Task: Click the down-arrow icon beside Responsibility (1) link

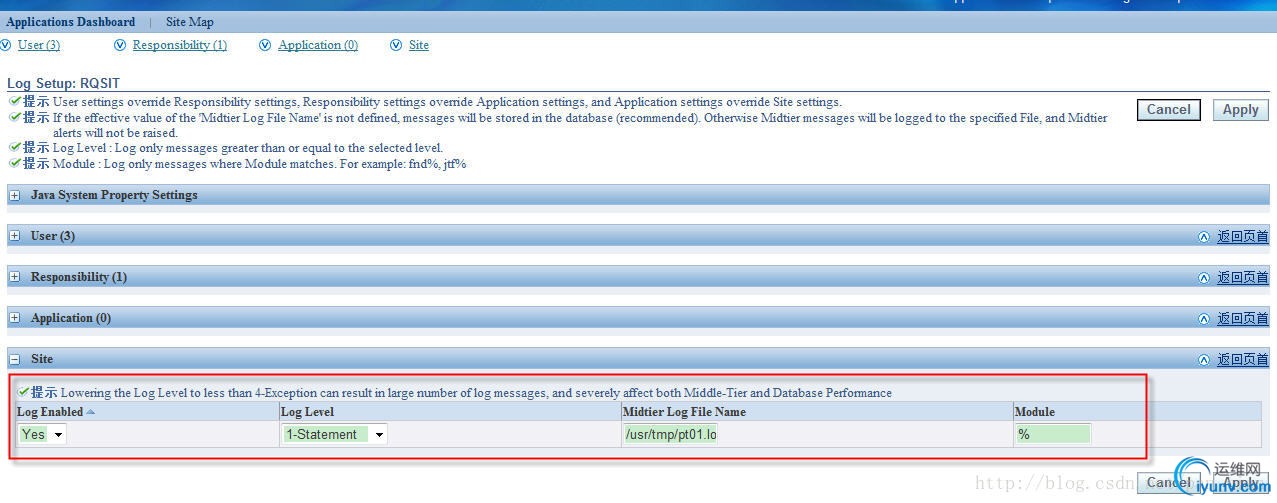Action: coord(120,45)
